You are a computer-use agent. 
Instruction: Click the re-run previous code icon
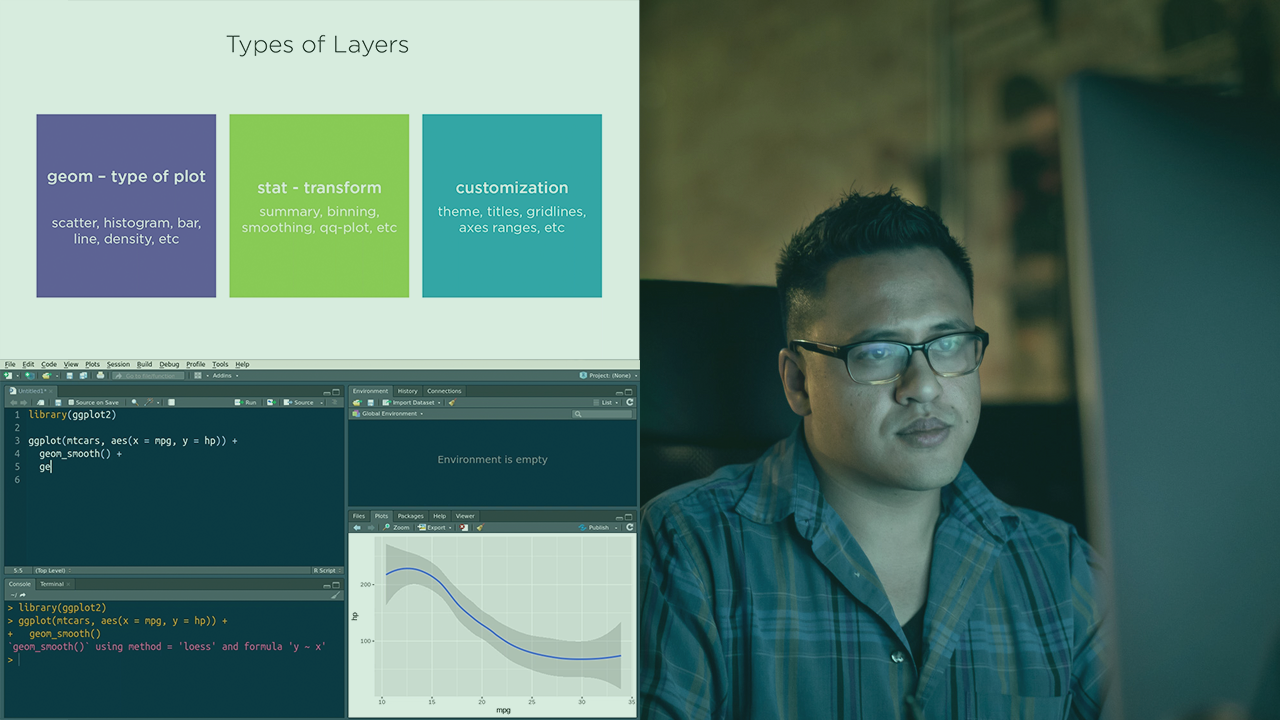click(x=272, y=403)
